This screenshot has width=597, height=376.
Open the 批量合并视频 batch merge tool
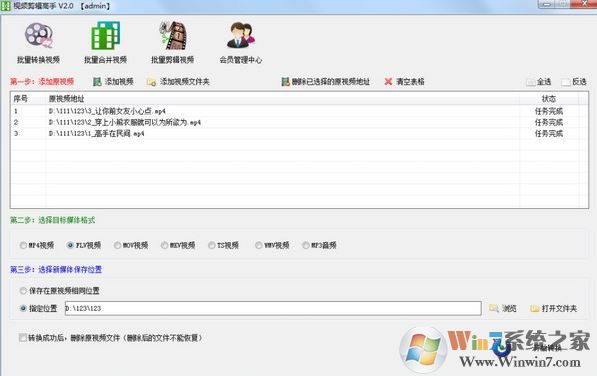click(x=105, y=43)
